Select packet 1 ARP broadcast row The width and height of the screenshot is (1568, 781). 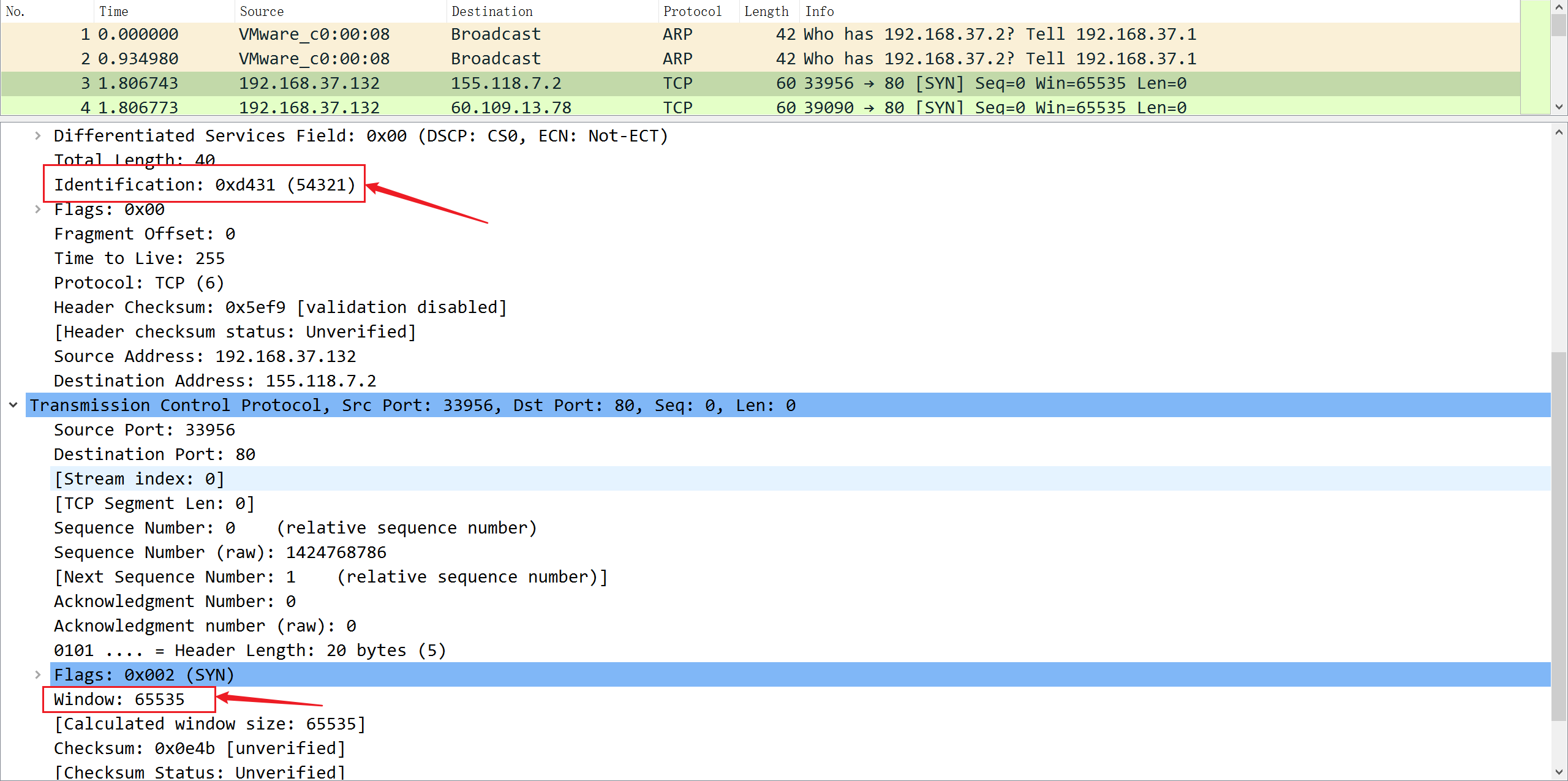(x=496, y=34)
